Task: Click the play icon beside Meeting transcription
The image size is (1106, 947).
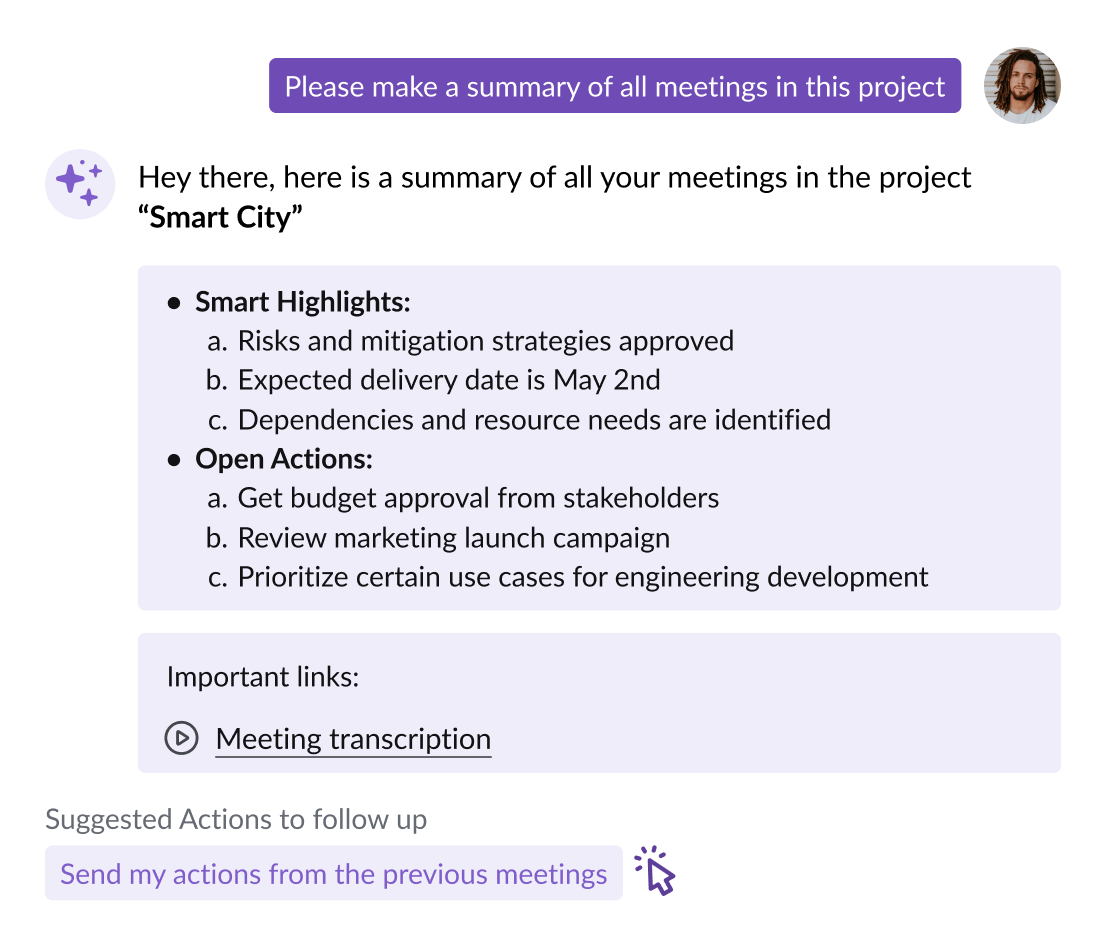Action: [181, 739]
